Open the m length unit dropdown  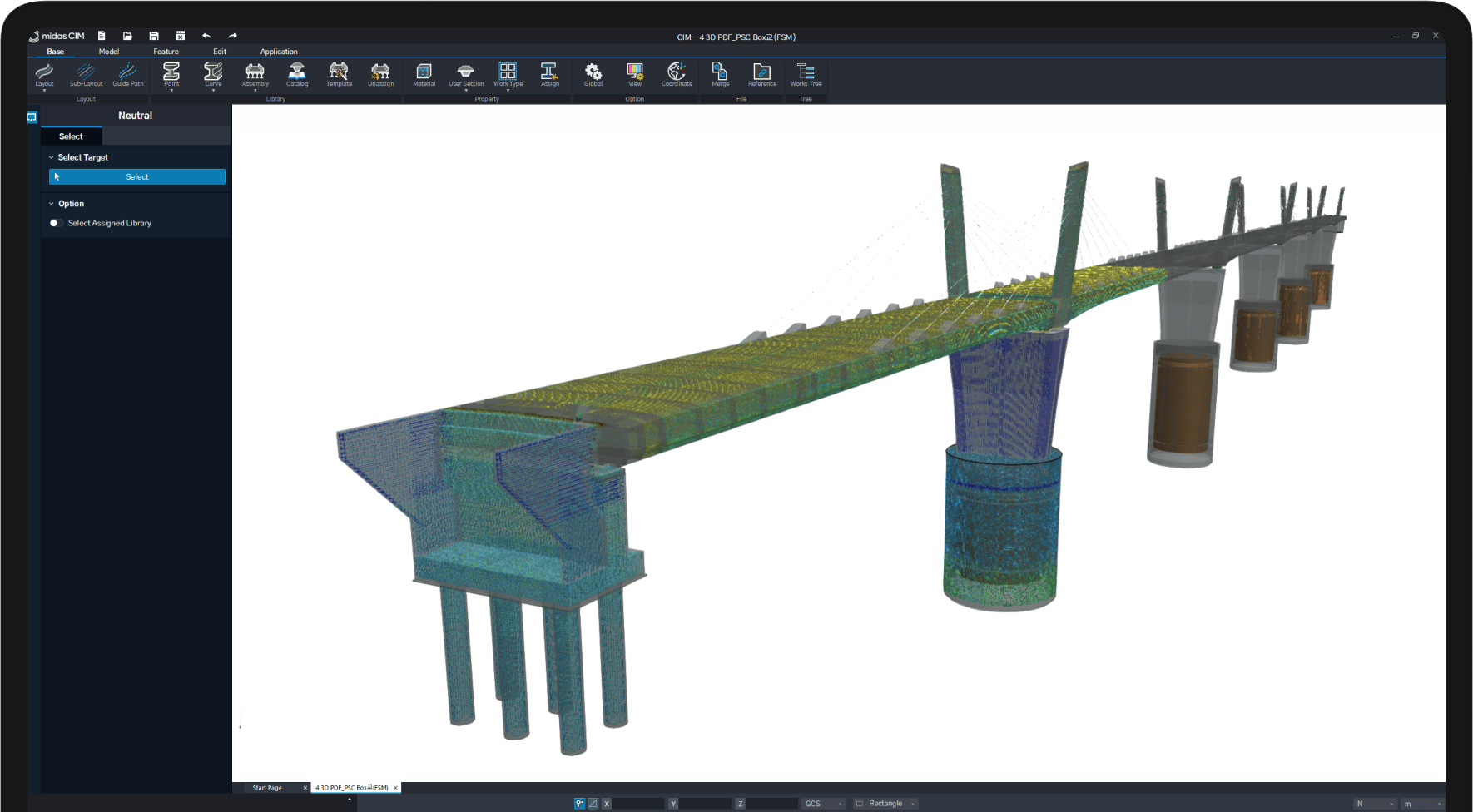click(1421, 804)
